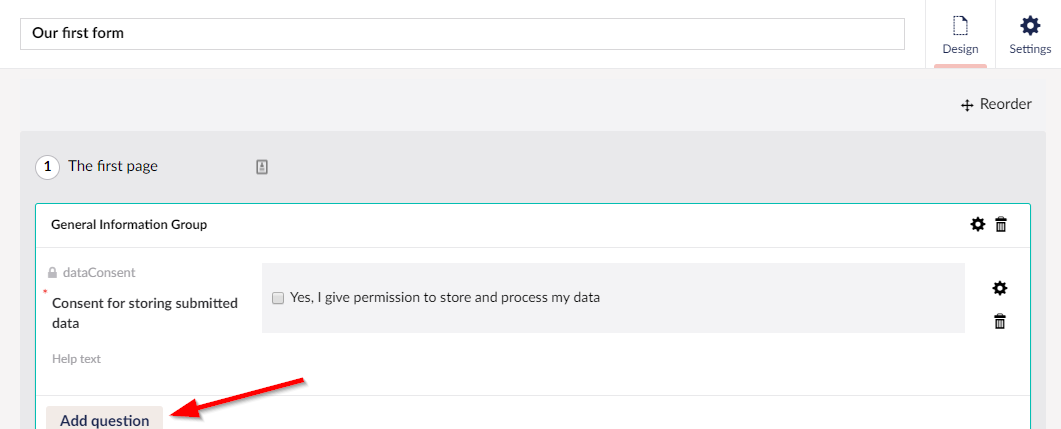Click the small icon next to the page title

click(262, 167)
